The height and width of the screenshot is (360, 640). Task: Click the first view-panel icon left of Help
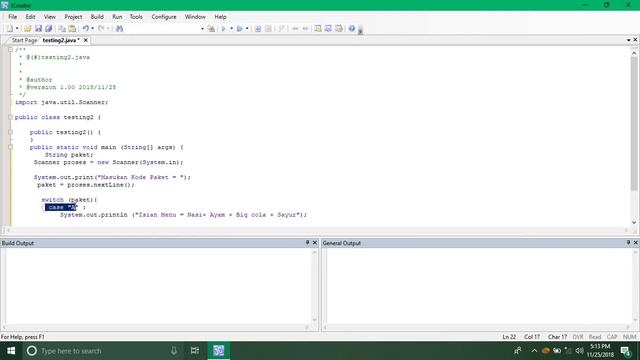[x=318, y=29]
